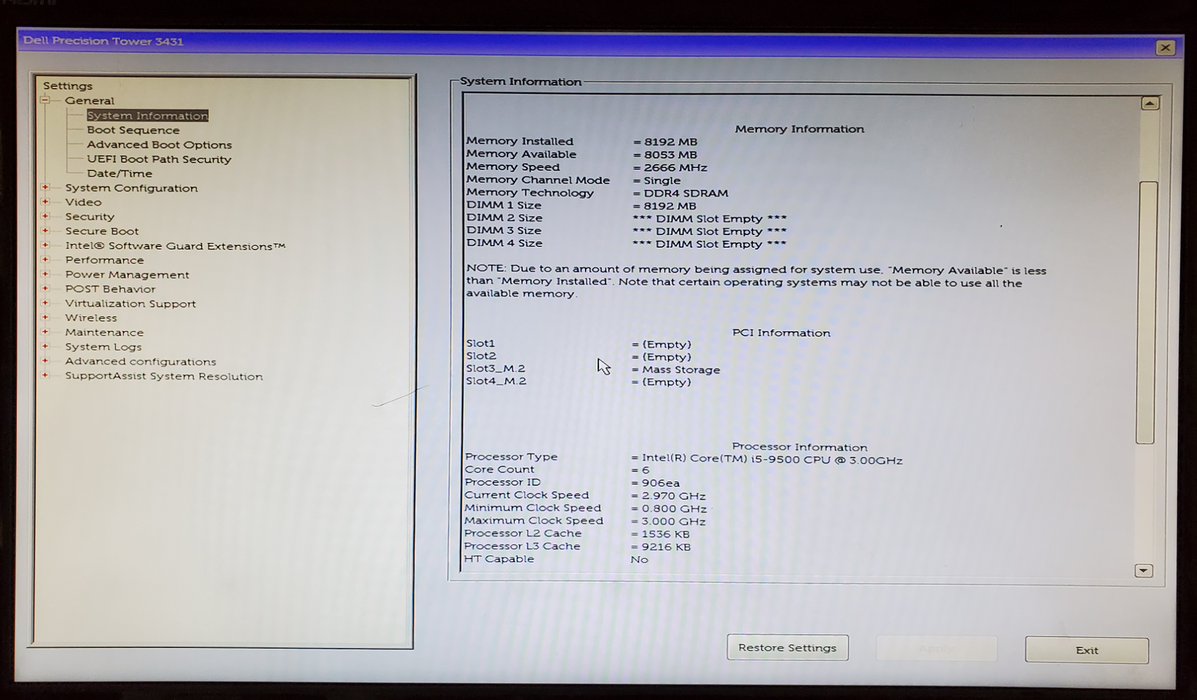The height and width of the screenshot is (700, 1197).
Task: Collapse the General tree section
Action: point(45,100)
